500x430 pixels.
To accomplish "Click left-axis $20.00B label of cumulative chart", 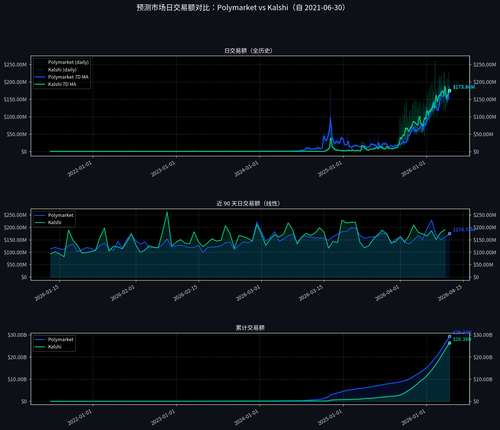I will tap(17, 357).
